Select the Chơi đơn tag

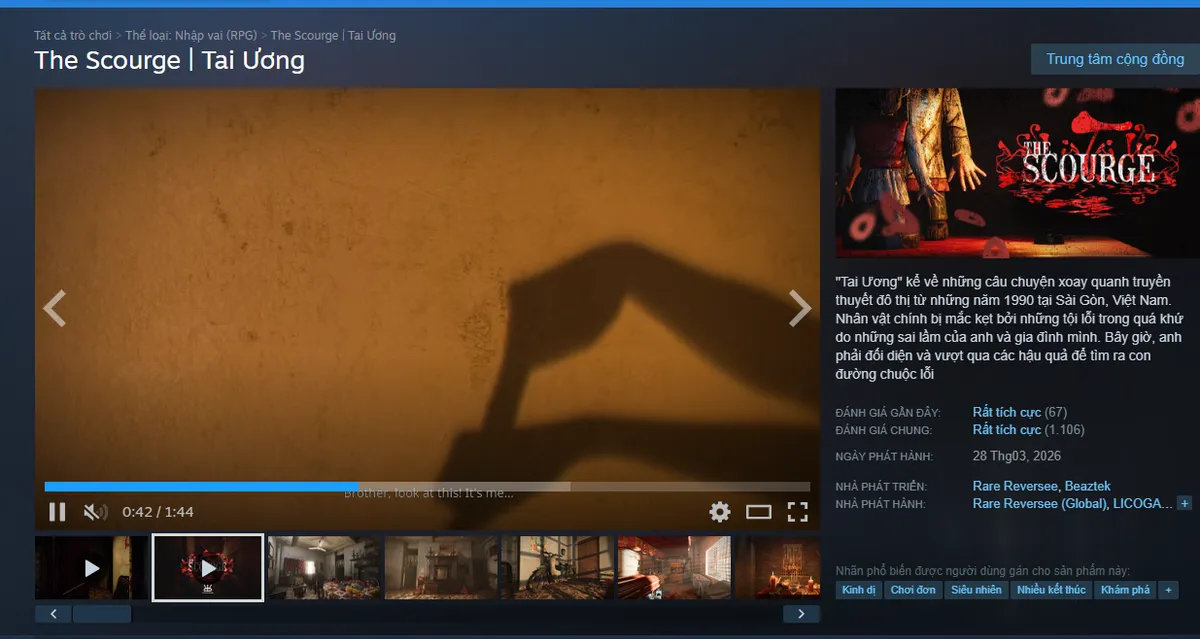[913, 590]
